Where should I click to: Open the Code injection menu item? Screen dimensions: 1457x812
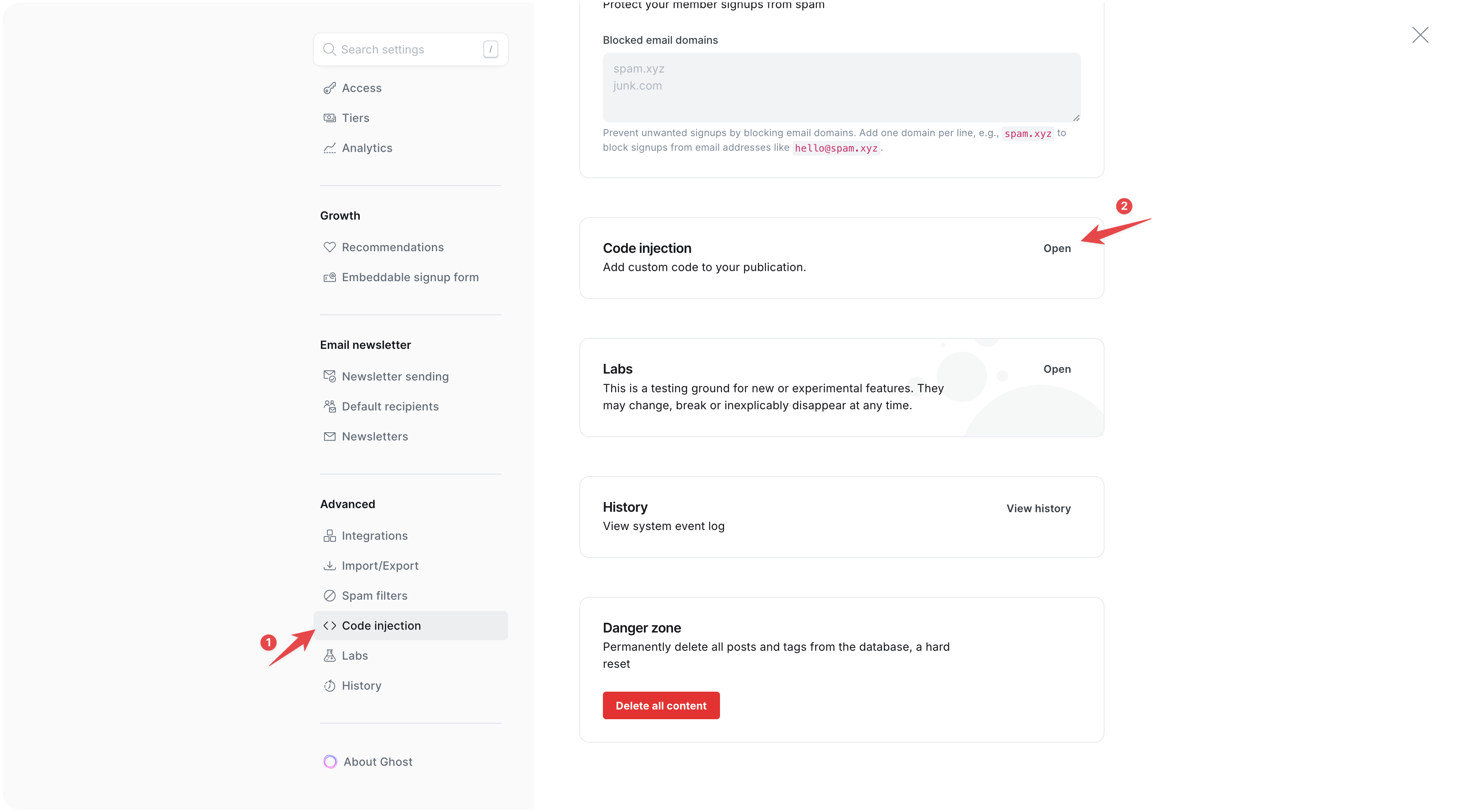pyautogui.click(x=381, y=625)
